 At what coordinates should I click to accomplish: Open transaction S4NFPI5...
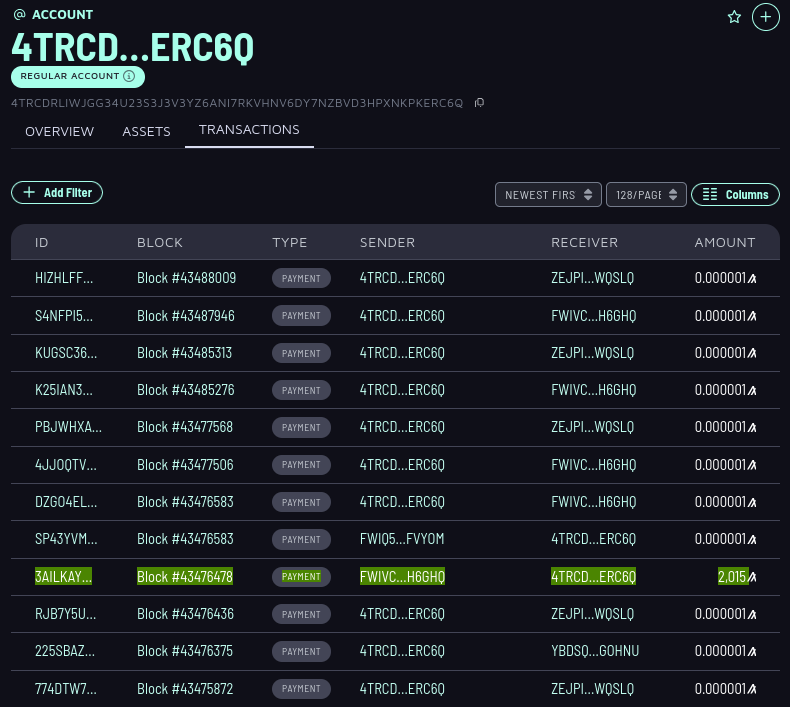64,315
